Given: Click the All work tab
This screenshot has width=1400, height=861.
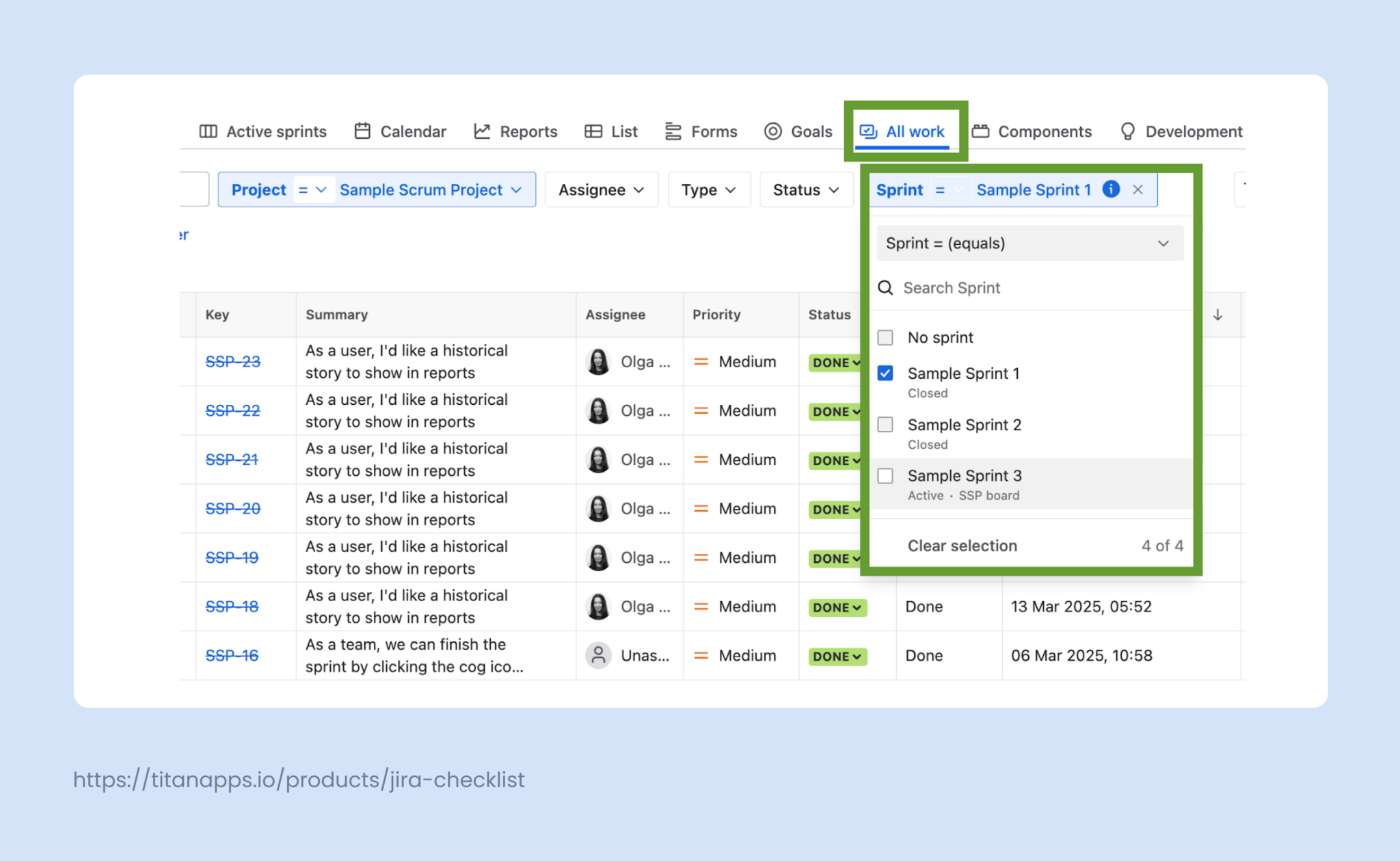Looking at the screenshot, I should pos(902,131).
